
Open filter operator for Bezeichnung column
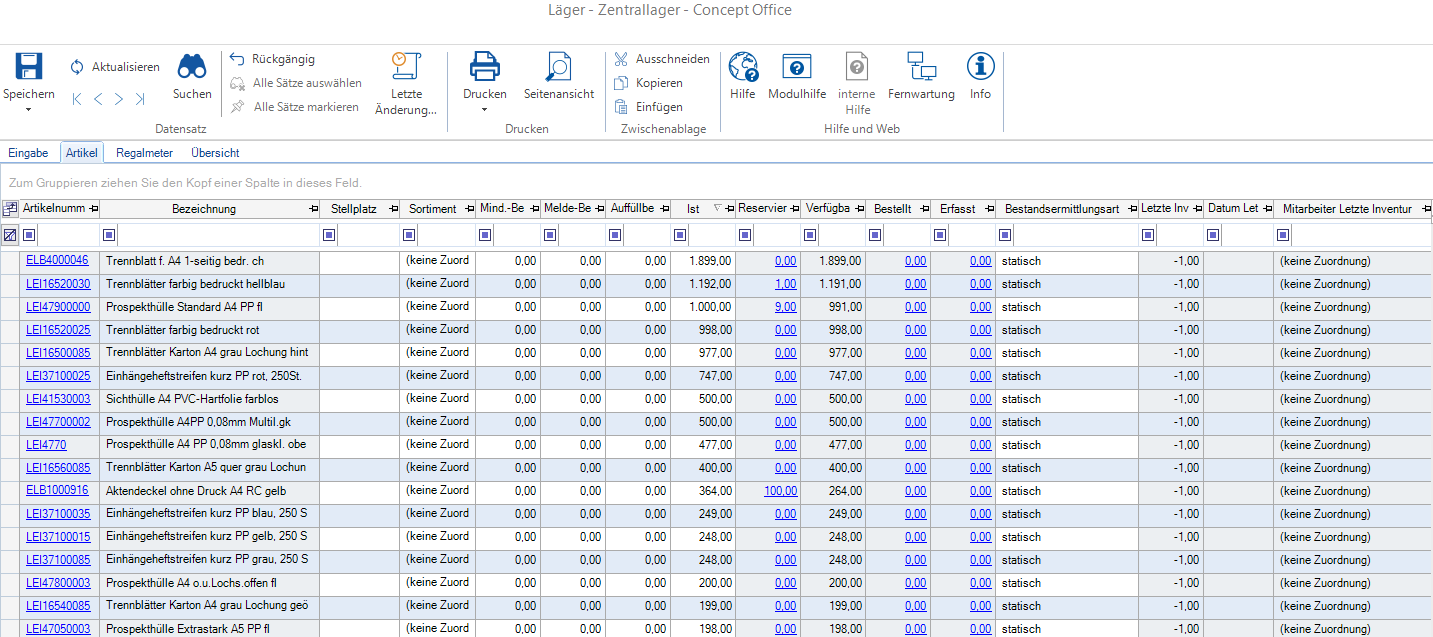tap(109, 236)
